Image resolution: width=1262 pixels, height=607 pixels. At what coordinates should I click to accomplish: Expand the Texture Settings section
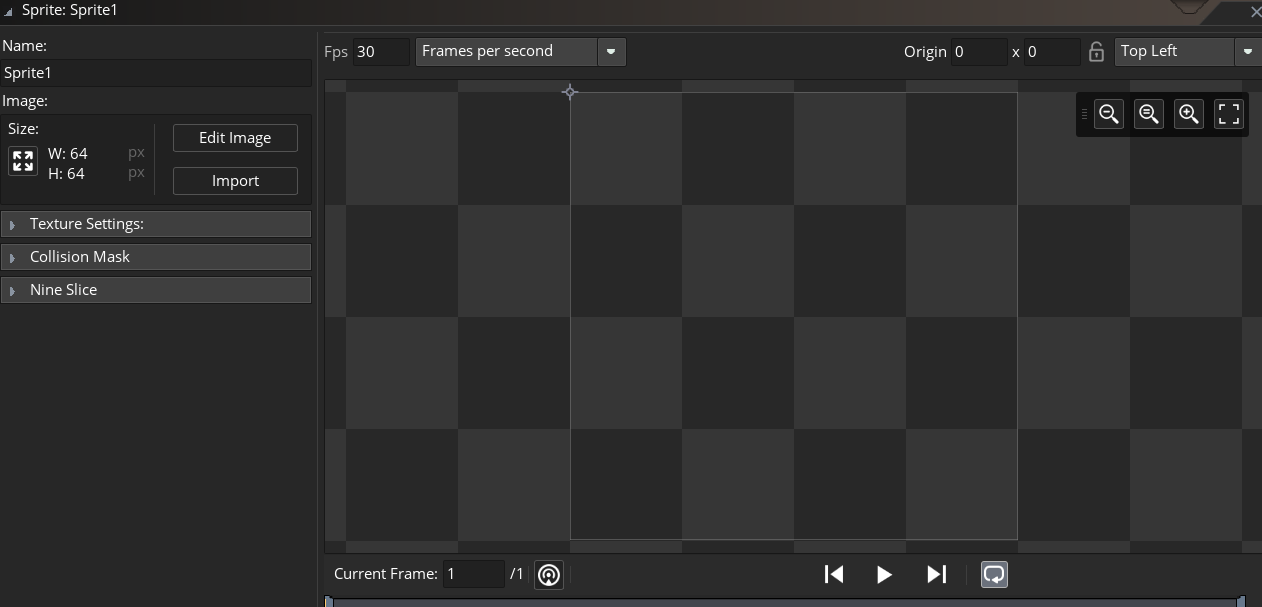click(x=156, y=224)
